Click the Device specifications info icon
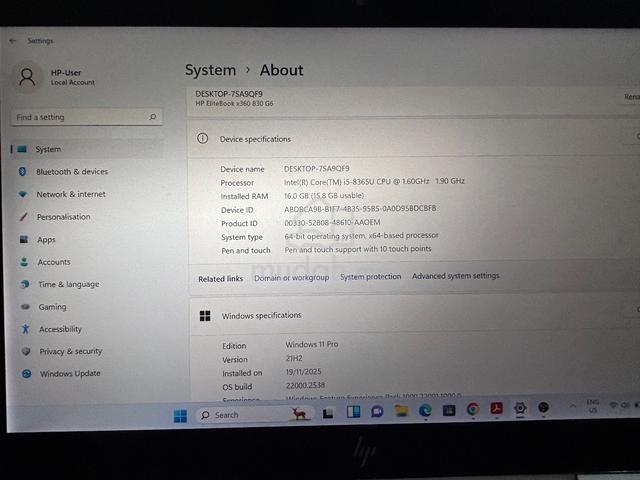 pyautogui.click(x=202, y=138)
